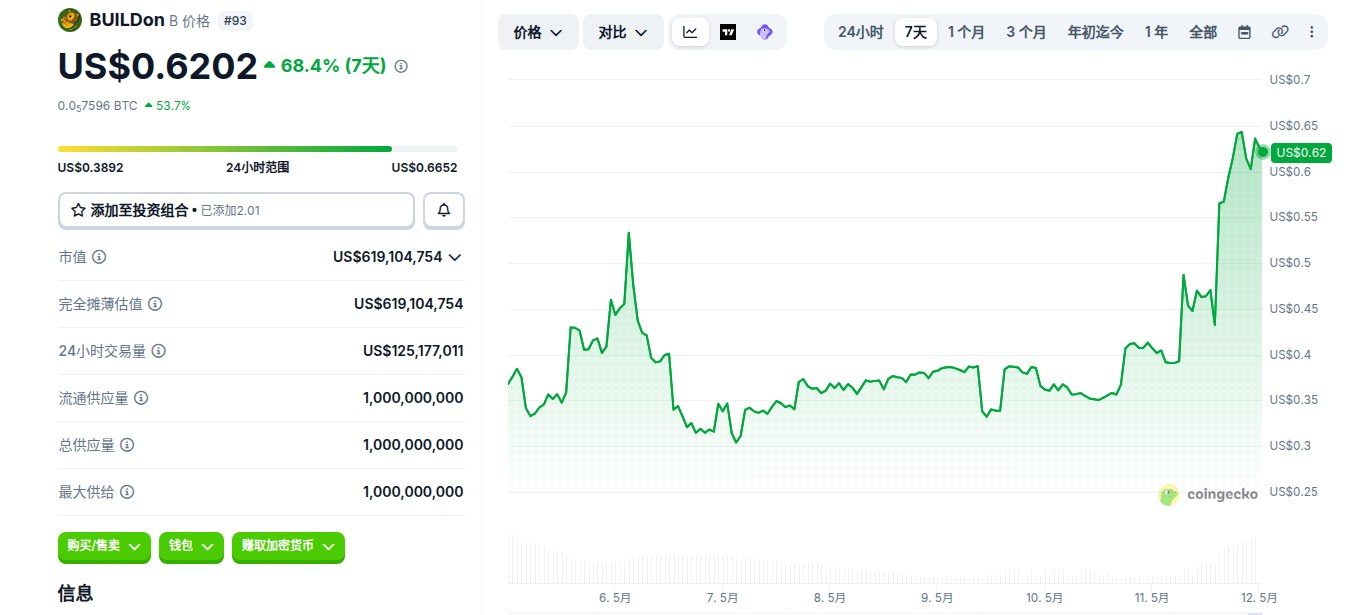The width and height of the screenshot is (1360, 615).
Task: Click the 6. 5月 date axis label
Action: click(615, 598)
